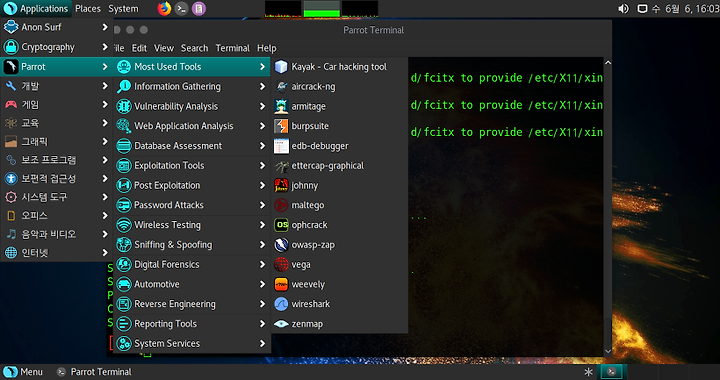Click terminal scrollbar down arrow

608,351
